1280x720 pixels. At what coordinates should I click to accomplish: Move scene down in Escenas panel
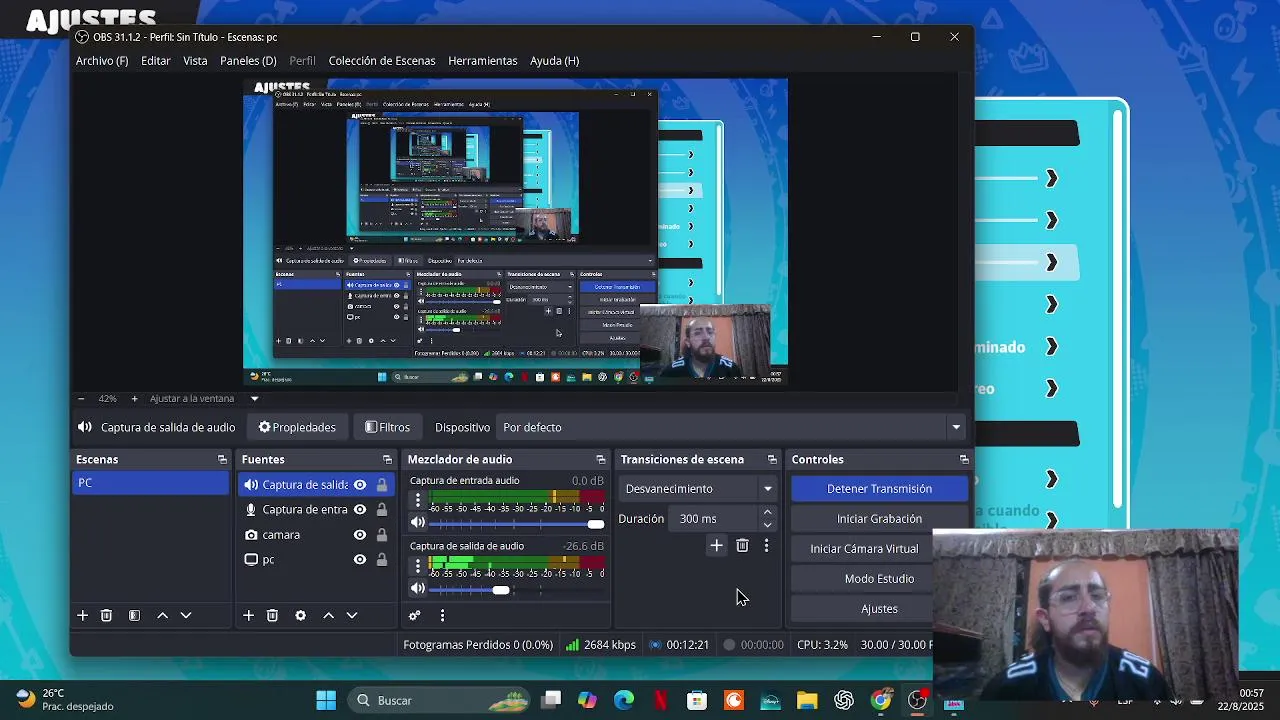(x=186, y=616)
